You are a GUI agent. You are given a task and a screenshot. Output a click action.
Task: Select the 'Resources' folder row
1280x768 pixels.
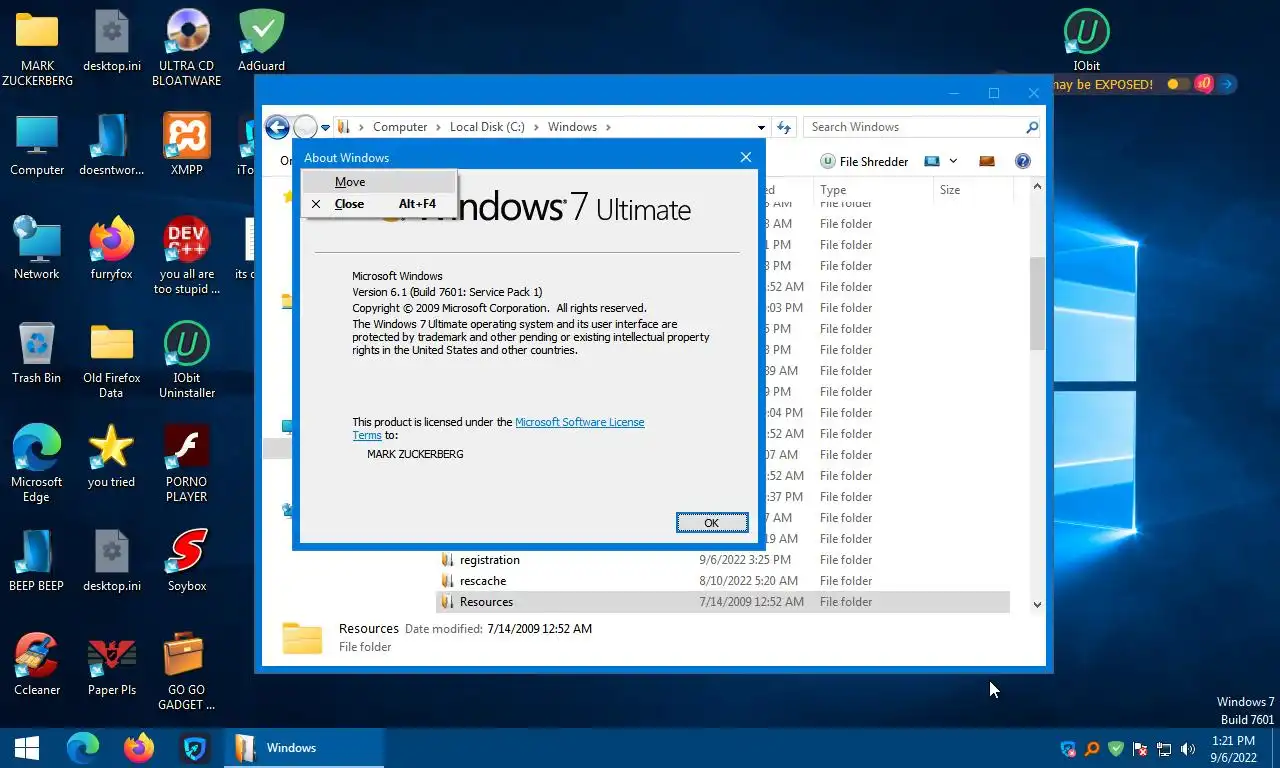[x=723, y=602]
